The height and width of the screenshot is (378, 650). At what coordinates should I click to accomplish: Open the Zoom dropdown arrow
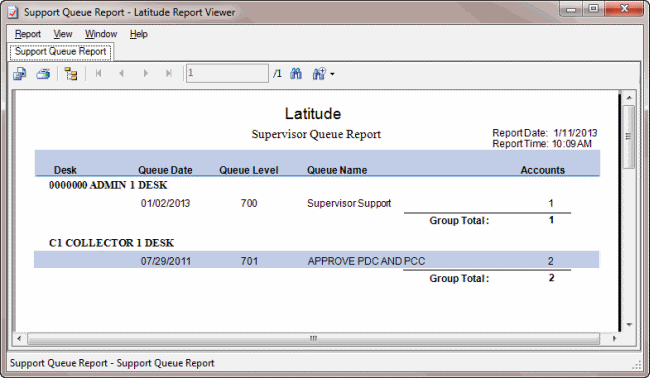(332, 75)
